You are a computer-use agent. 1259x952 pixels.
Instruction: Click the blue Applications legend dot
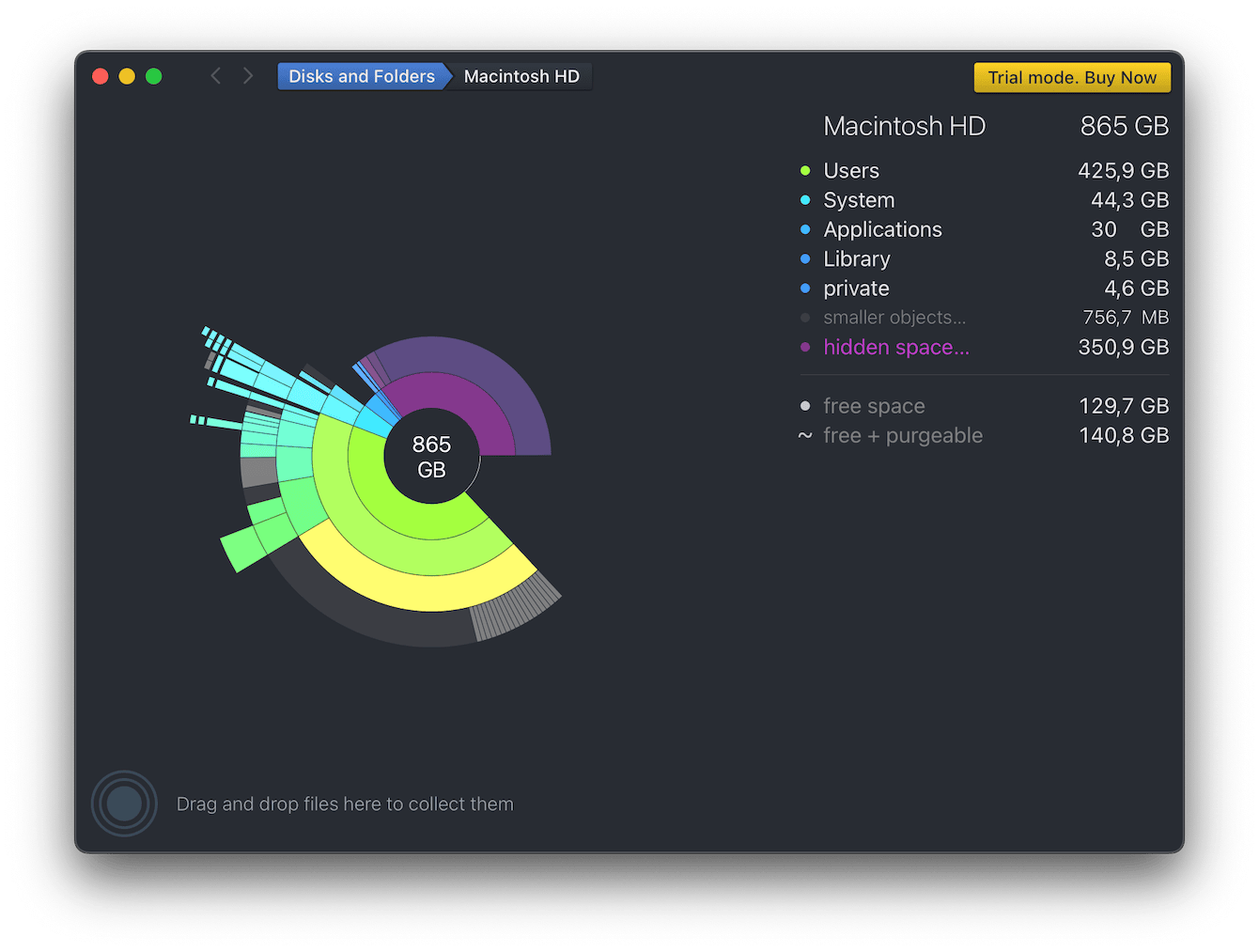tap(805, 229)
